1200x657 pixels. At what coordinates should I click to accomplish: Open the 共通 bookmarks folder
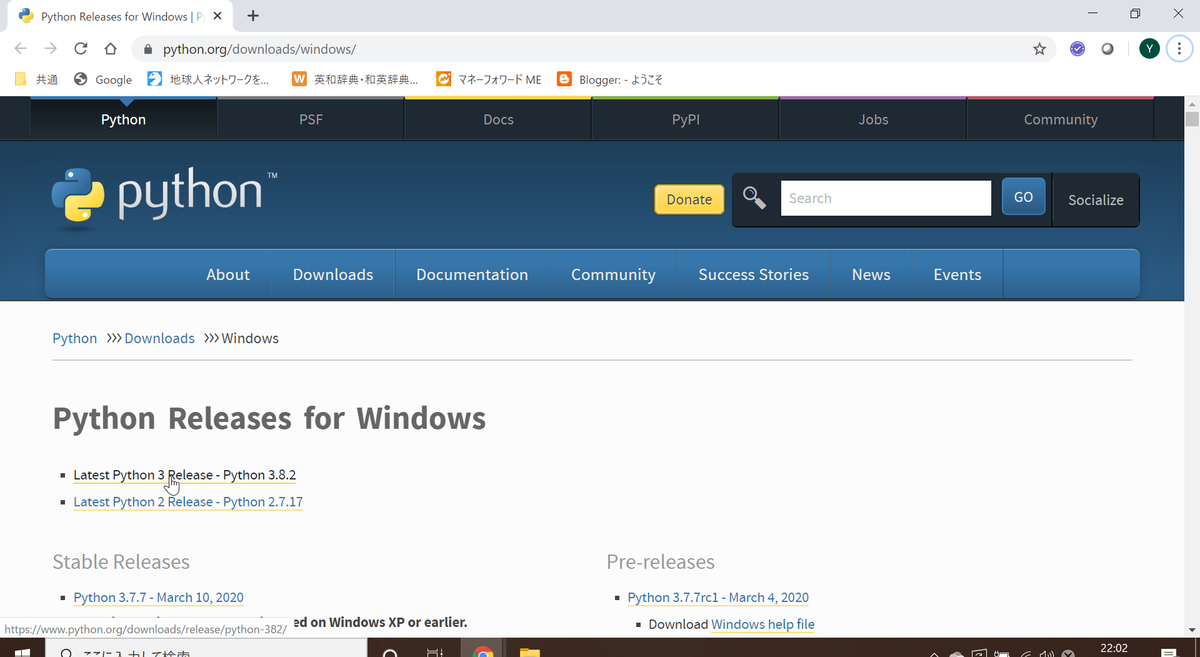pyautogui.click(x=37, y=79)
